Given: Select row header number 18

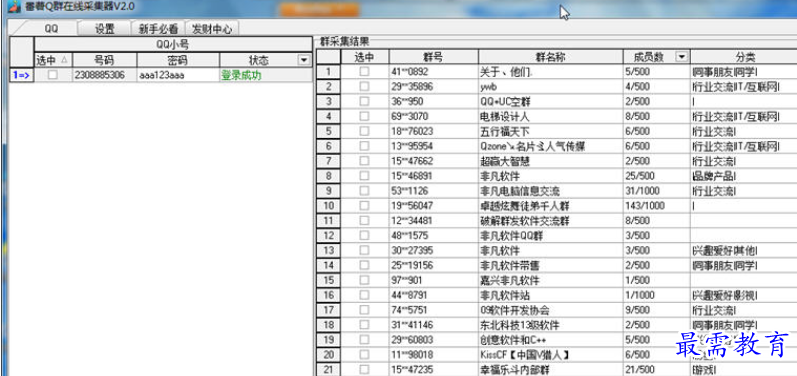Looking at the screenshot, I should pyautogui.click(x=328, y=325).
